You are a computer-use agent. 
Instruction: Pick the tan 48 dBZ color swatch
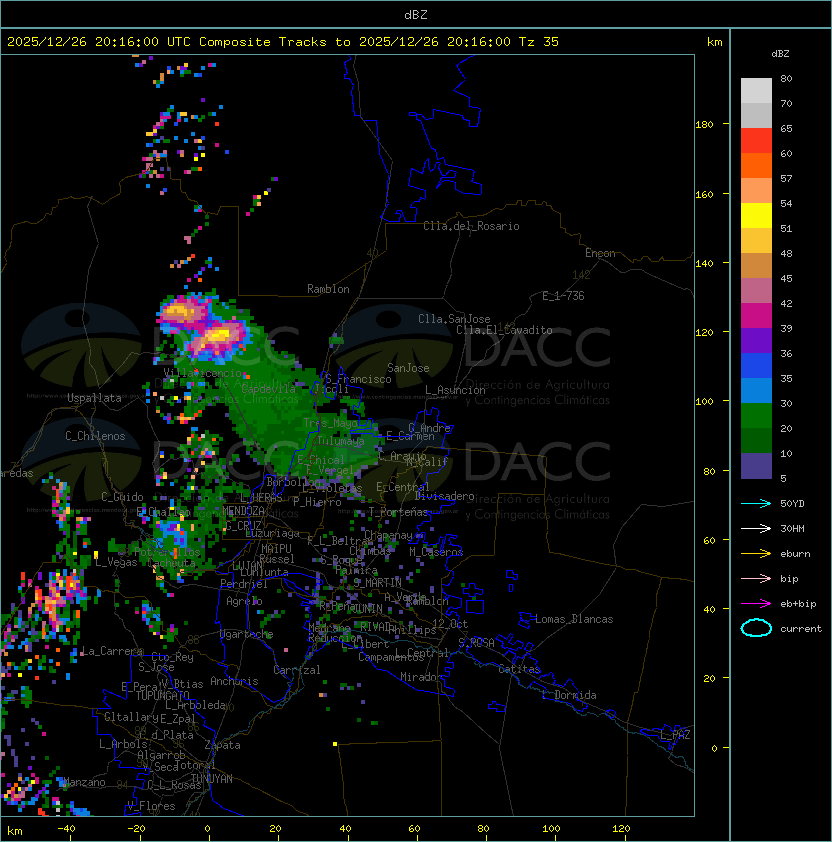pos(756,265)
